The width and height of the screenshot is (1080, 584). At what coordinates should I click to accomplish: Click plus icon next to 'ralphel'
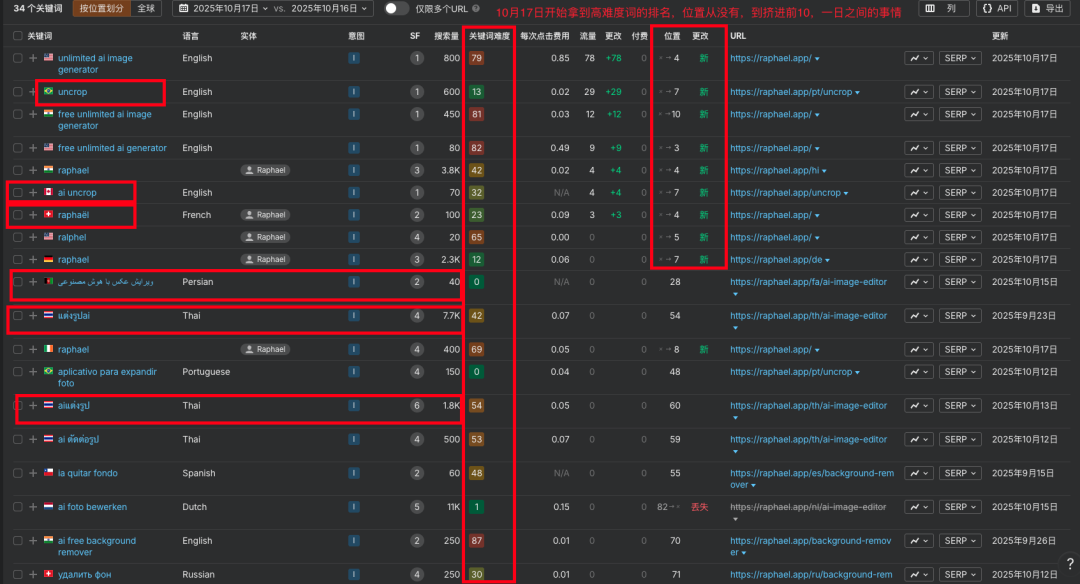pos(33,237)
